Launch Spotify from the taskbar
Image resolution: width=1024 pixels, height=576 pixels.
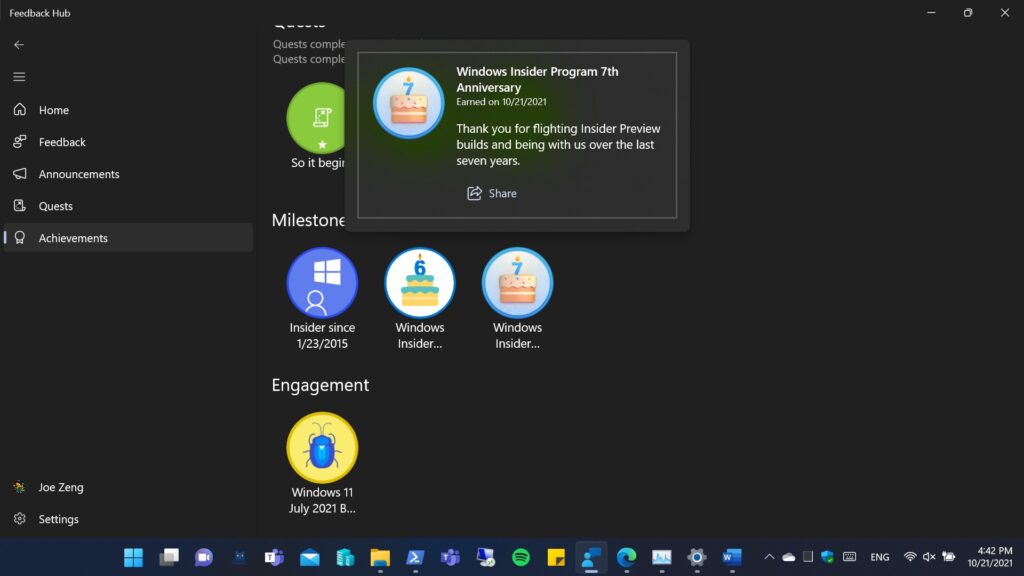[521, 557]
